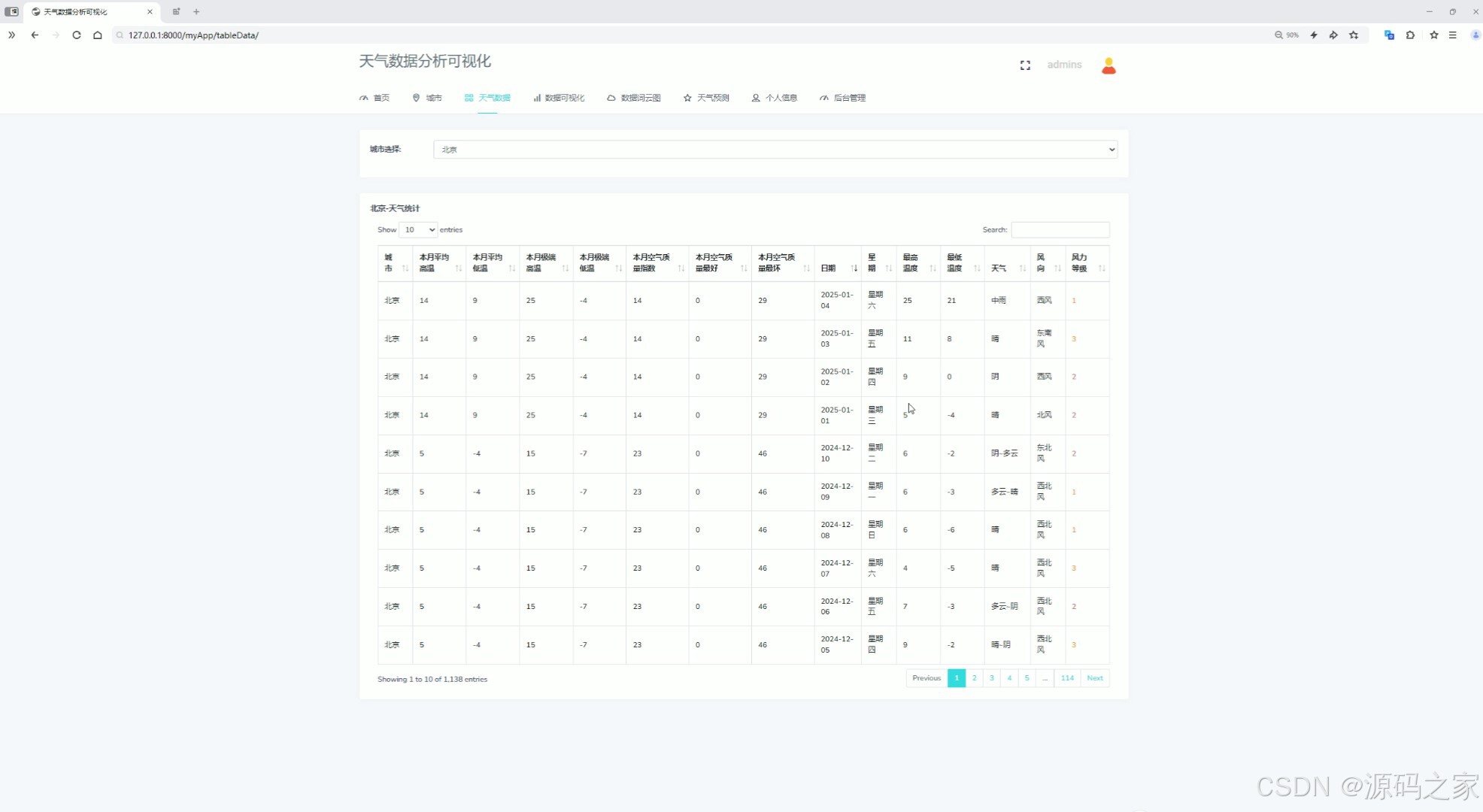Screen dimensions: 1483x812
Task: Sort table by 日期 column arrows
Action: tap(854, 268)
